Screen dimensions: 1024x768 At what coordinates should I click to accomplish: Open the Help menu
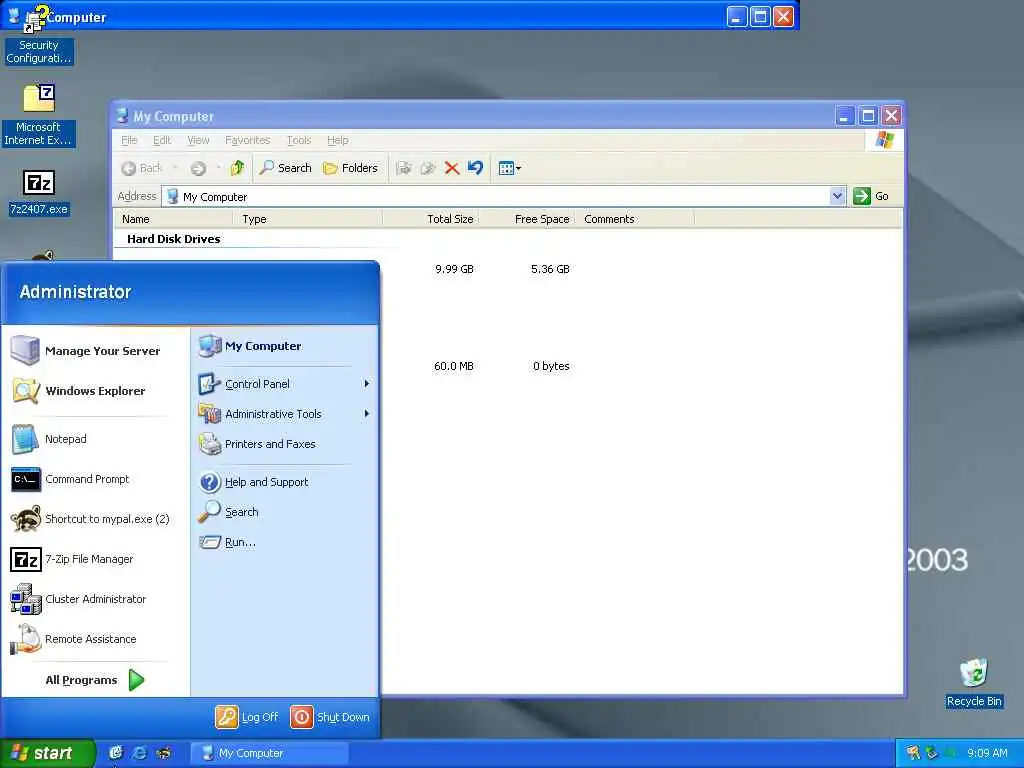point(338,140)
